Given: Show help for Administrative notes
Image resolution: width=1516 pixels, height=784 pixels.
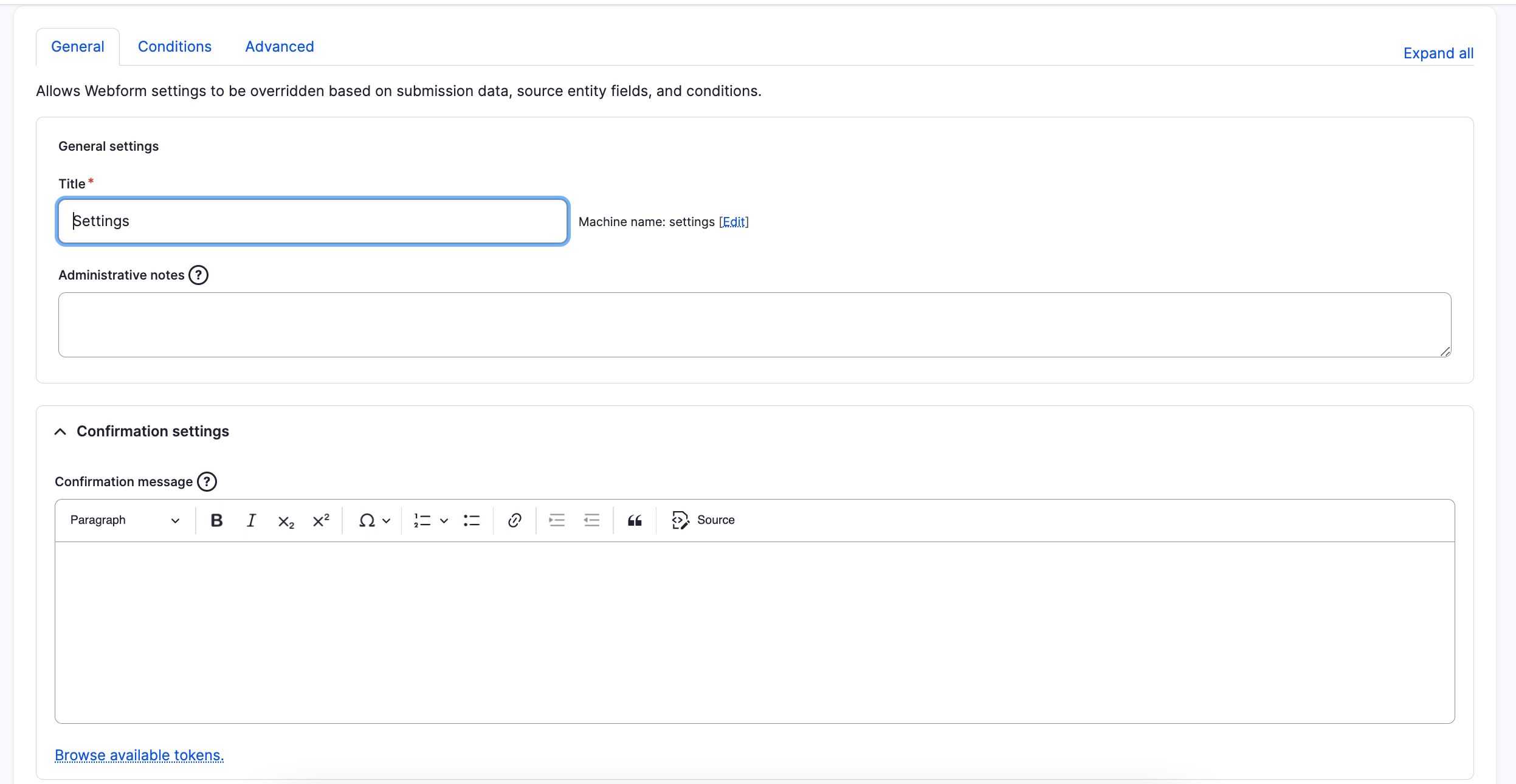Looking at the screenshot, I should 198,275.
